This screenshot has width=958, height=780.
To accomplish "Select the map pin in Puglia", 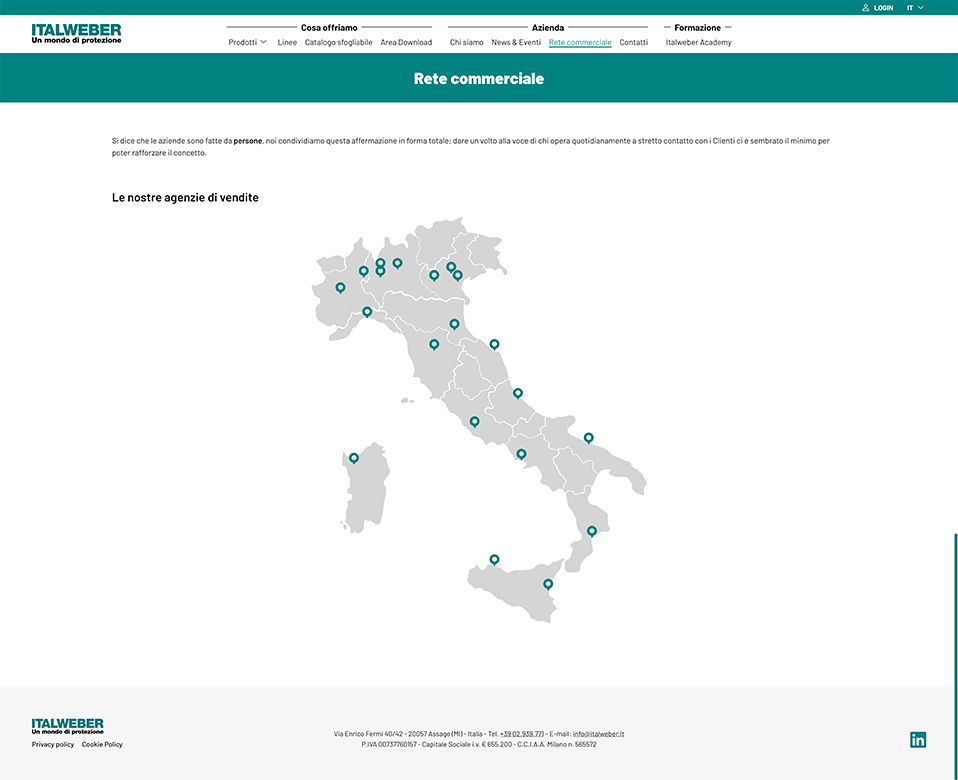I will coord(588,437).
